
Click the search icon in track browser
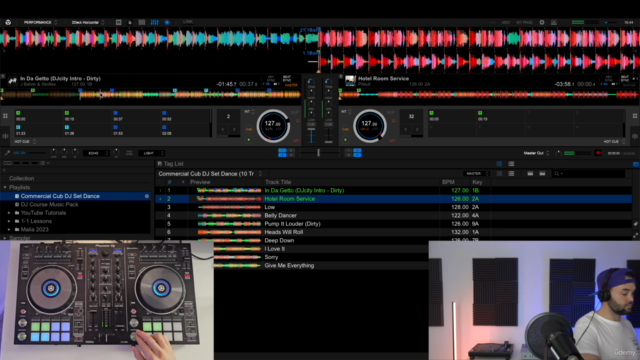(x=557, y=173)
